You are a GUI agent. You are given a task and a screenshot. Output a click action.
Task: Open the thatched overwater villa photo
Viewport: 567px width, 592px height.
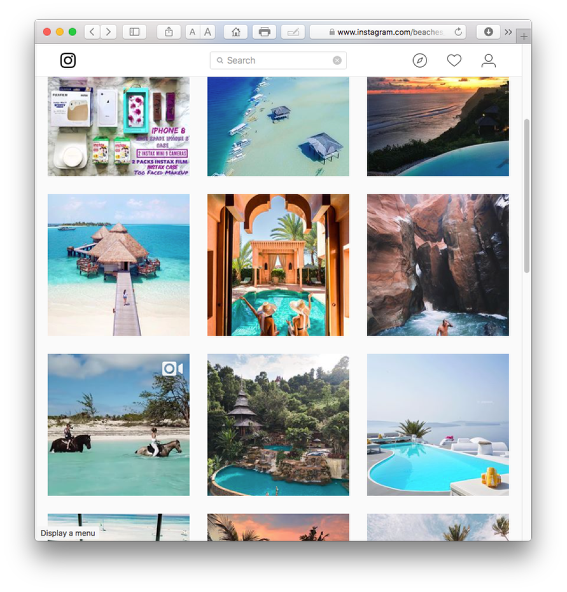[x=119, y=265]
